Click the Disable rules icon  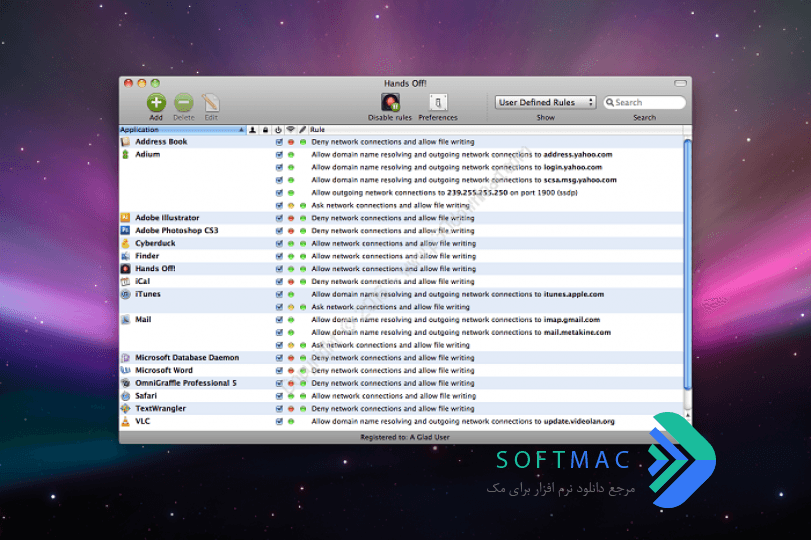coord(390,102)
